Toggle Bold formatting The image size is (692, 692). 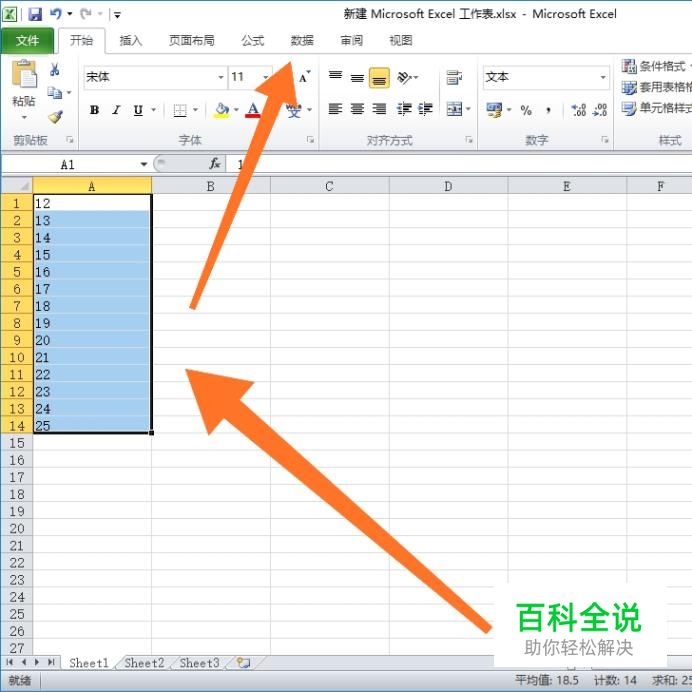click(94, 110)
